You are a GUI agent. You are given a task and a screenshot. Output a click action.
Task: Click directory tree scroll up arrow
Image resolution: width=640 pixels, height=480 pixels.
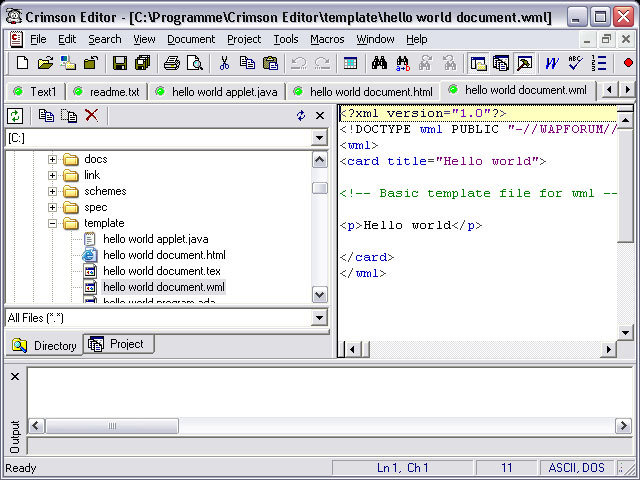coord(320,160)
